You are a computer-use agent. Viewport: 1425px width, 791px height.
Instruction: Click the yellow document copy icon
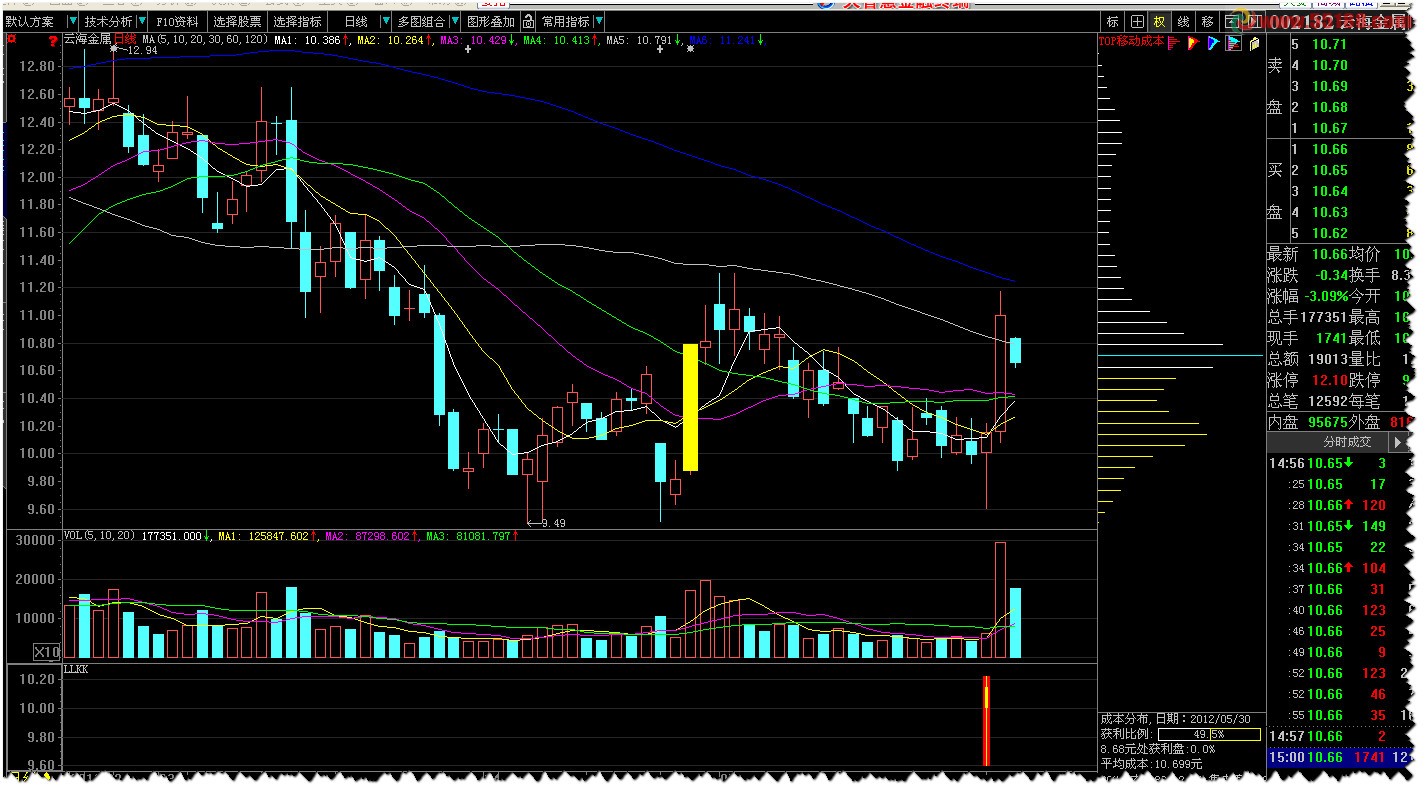[x=1254, y=43]
